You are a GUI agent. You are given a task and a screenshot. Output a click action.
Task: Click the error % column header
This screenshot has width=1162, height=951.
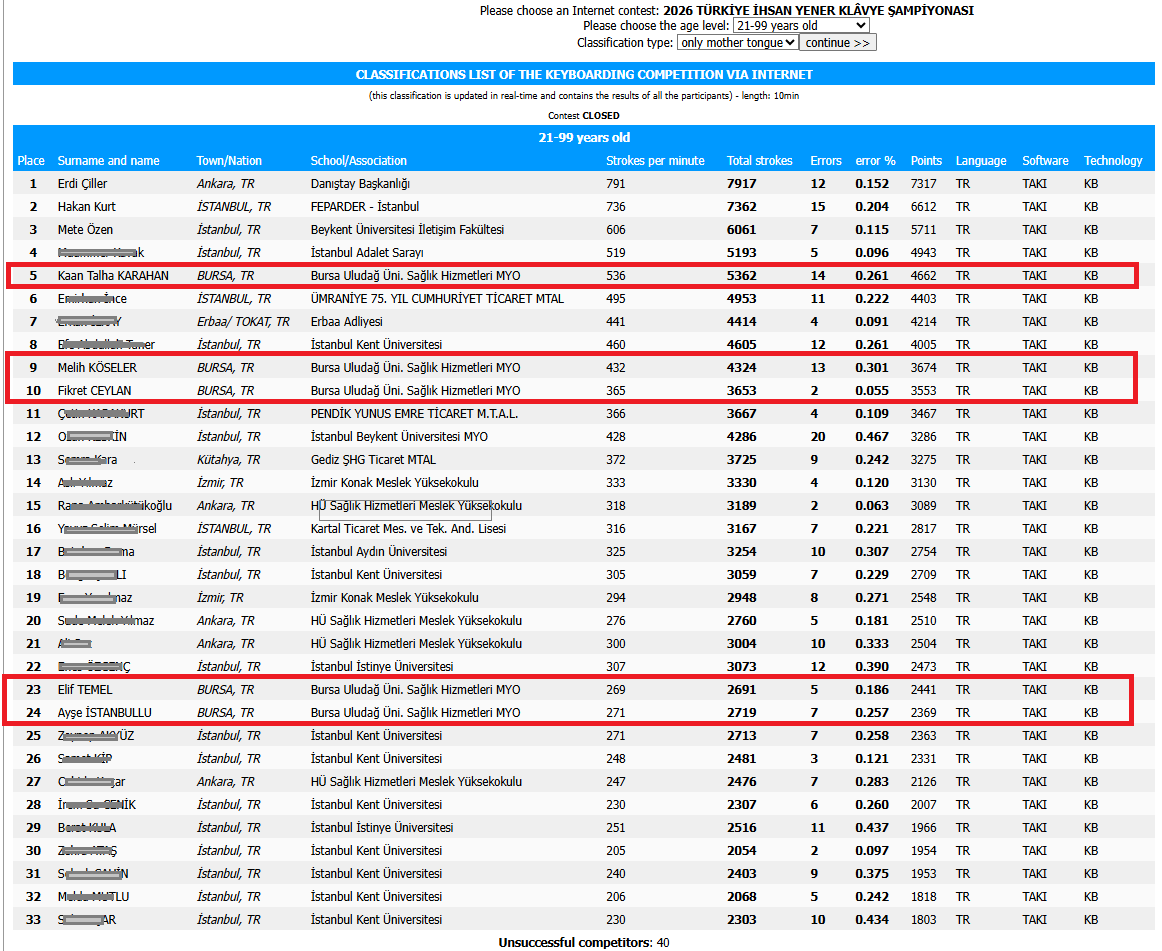click(x=875, y=161)
